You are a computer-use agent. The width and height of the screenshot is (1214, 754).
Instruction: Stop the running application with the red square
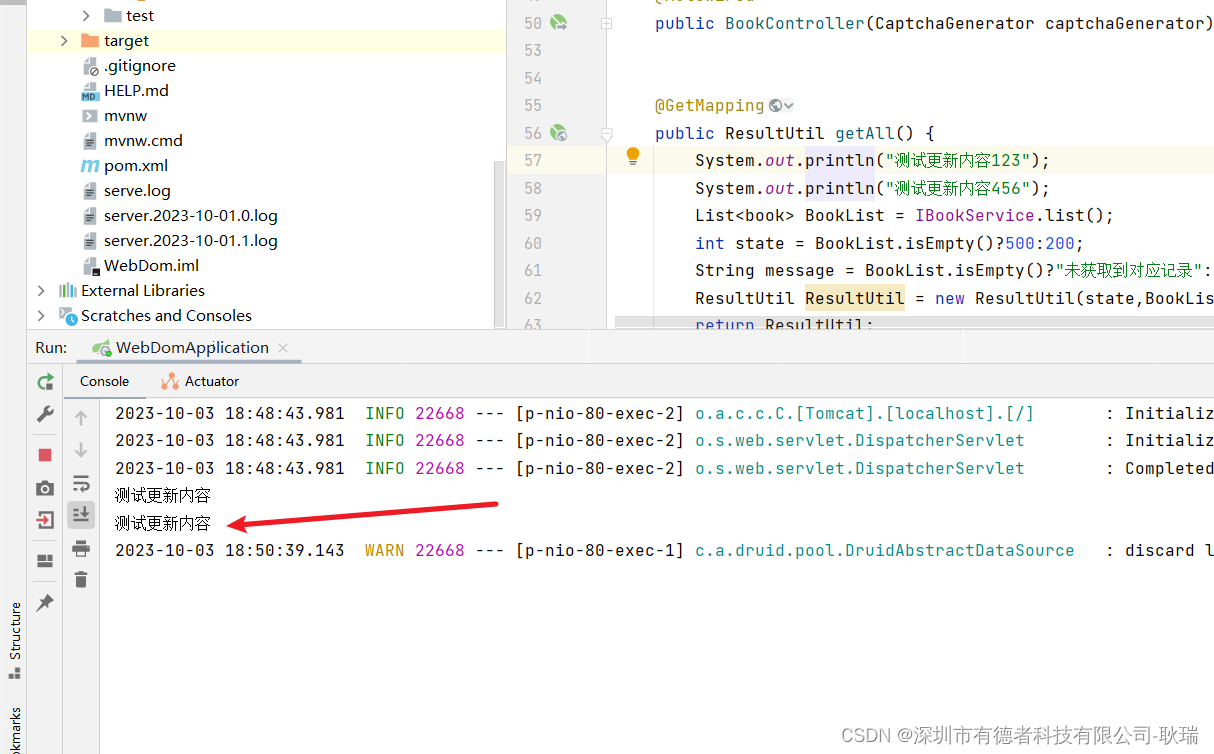(x=45, y=455)
